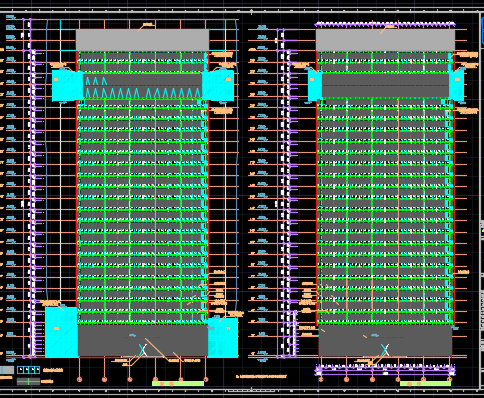Select the leftmost axis bubble under left elevation
484x398 pixels.
(x=79, y=379)
